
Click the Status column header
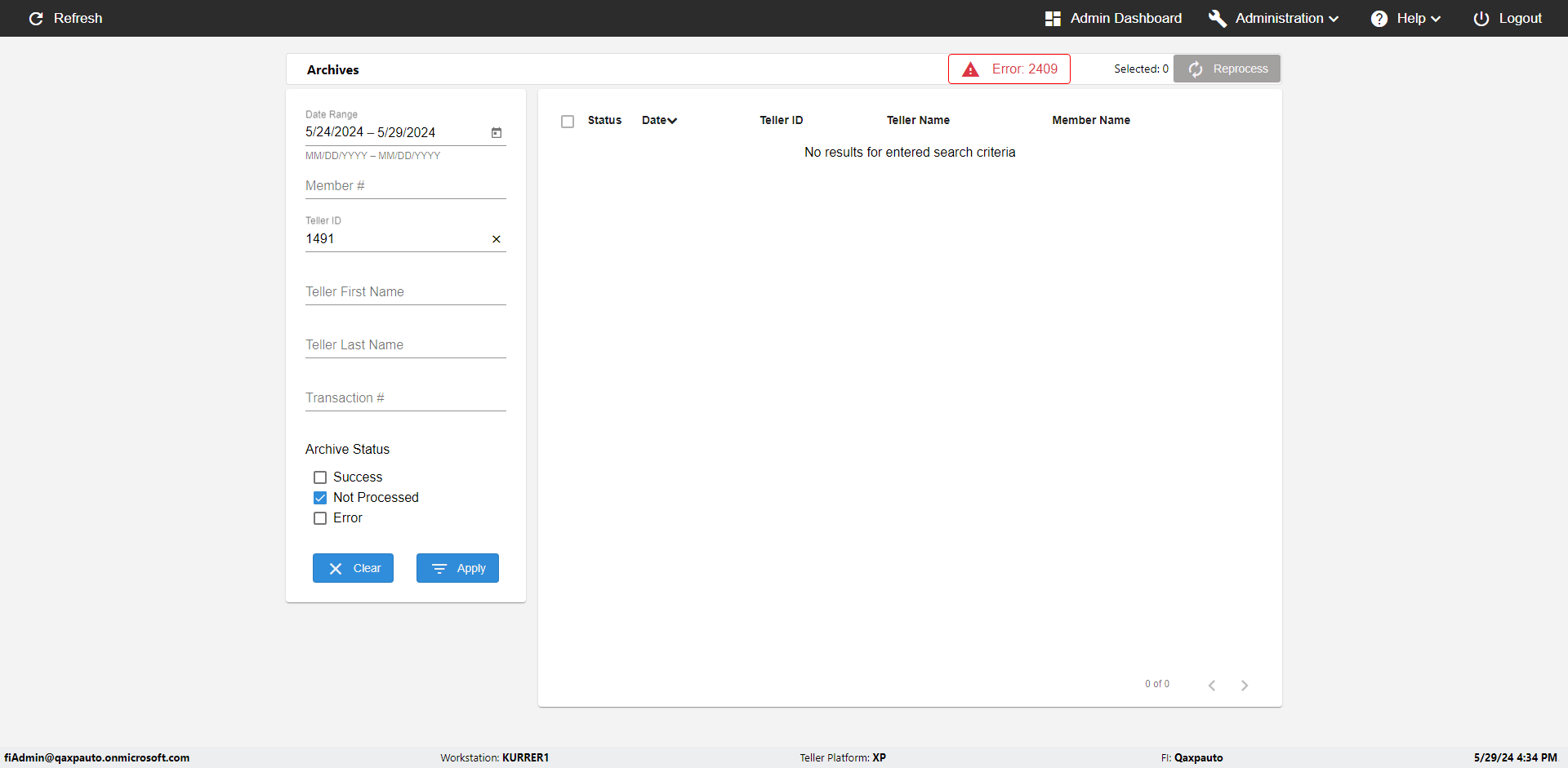[604, 120]
